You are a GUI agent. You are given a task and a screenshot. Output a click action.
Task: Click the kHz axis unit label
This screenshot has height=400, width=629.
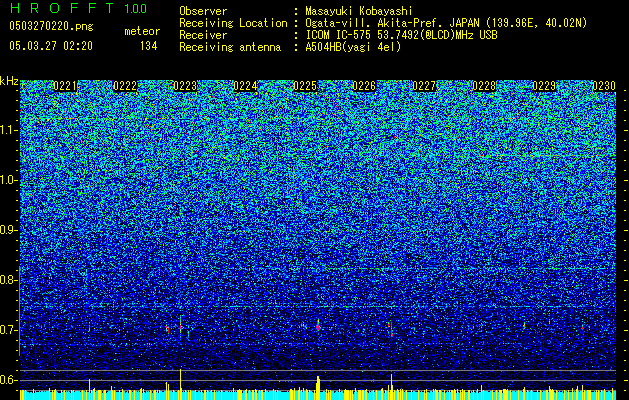pos(9,81)
